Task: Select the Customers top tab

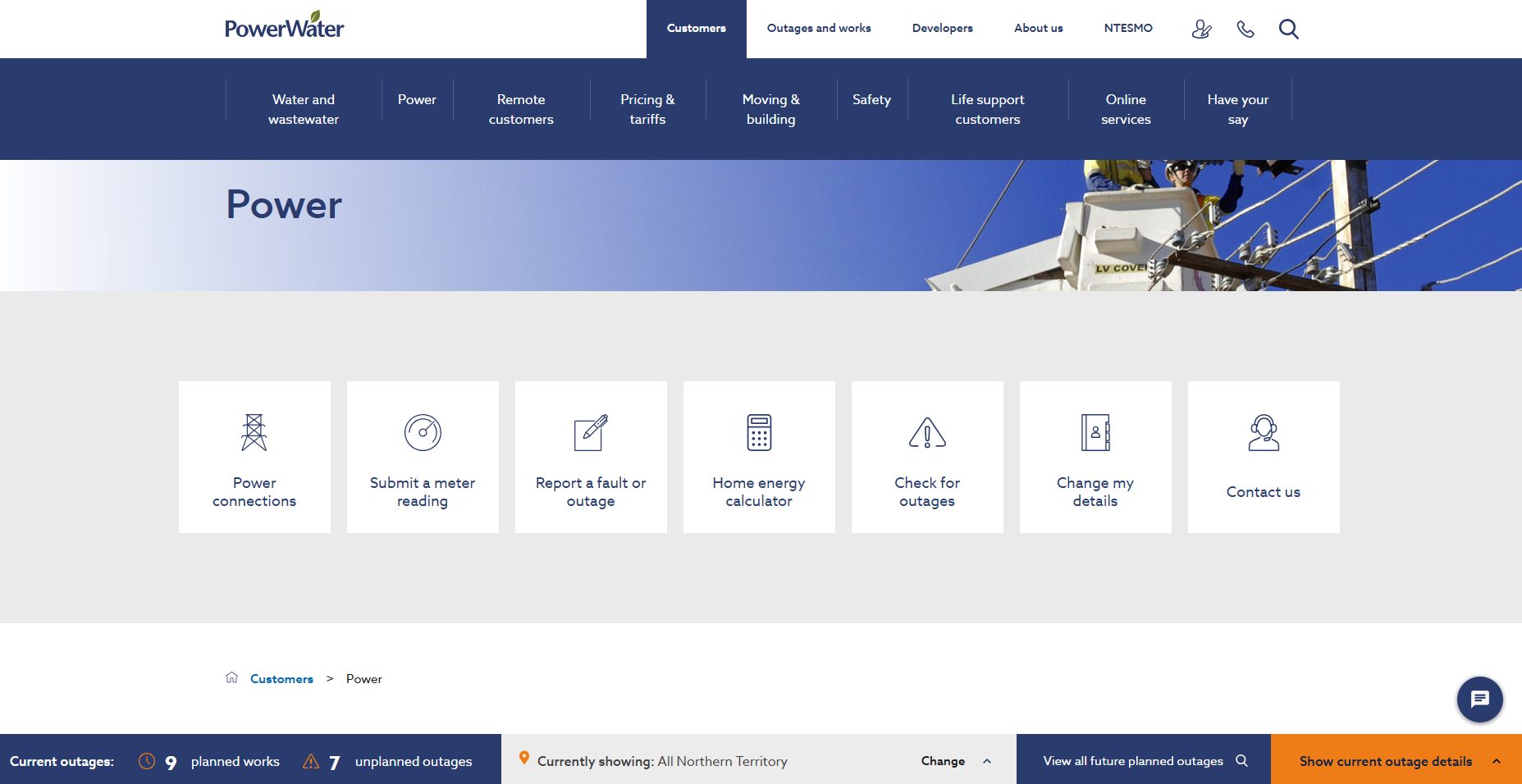Action: (x=697, y=29)
